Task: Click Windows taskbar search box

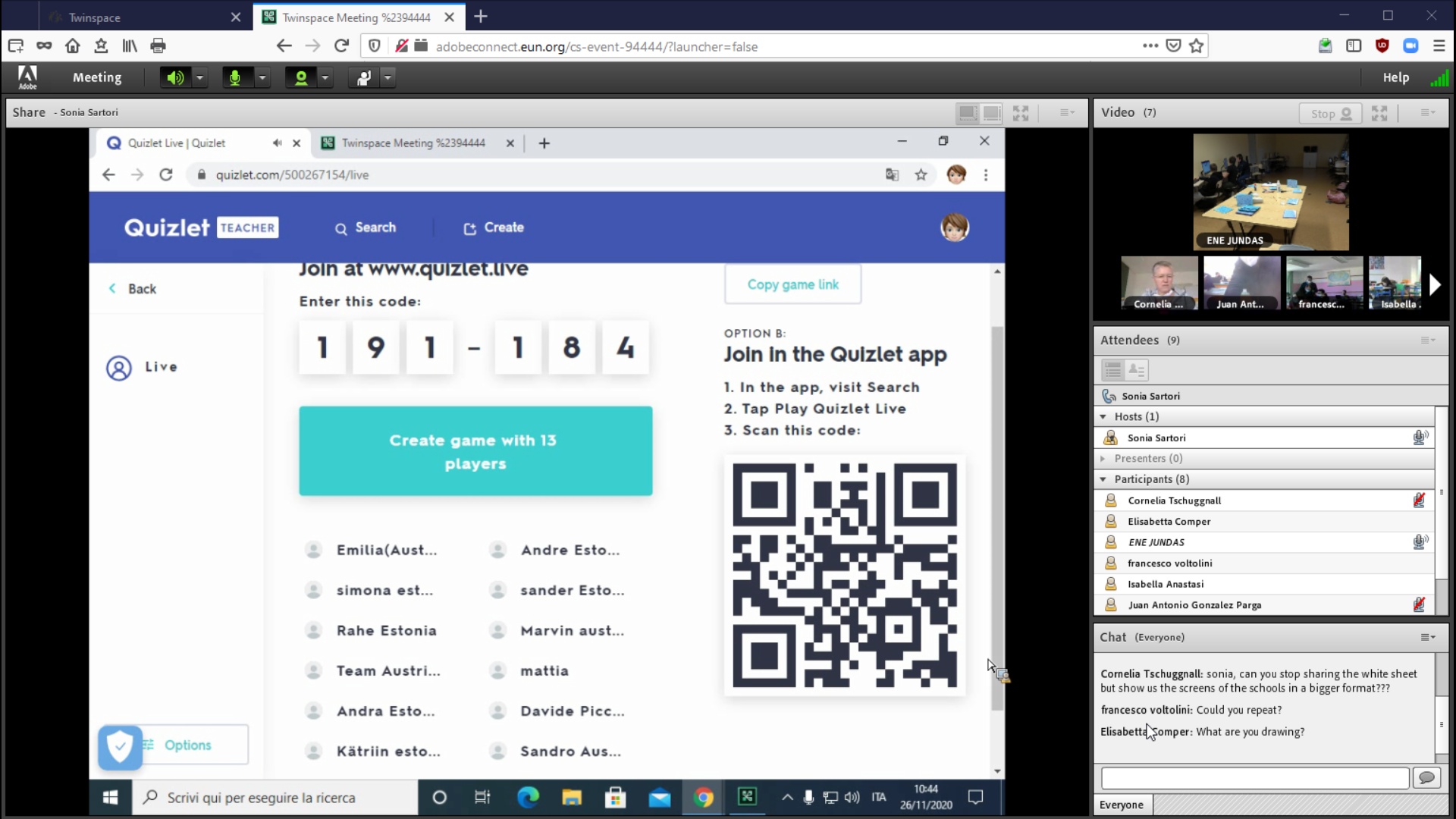Action: 275,798
